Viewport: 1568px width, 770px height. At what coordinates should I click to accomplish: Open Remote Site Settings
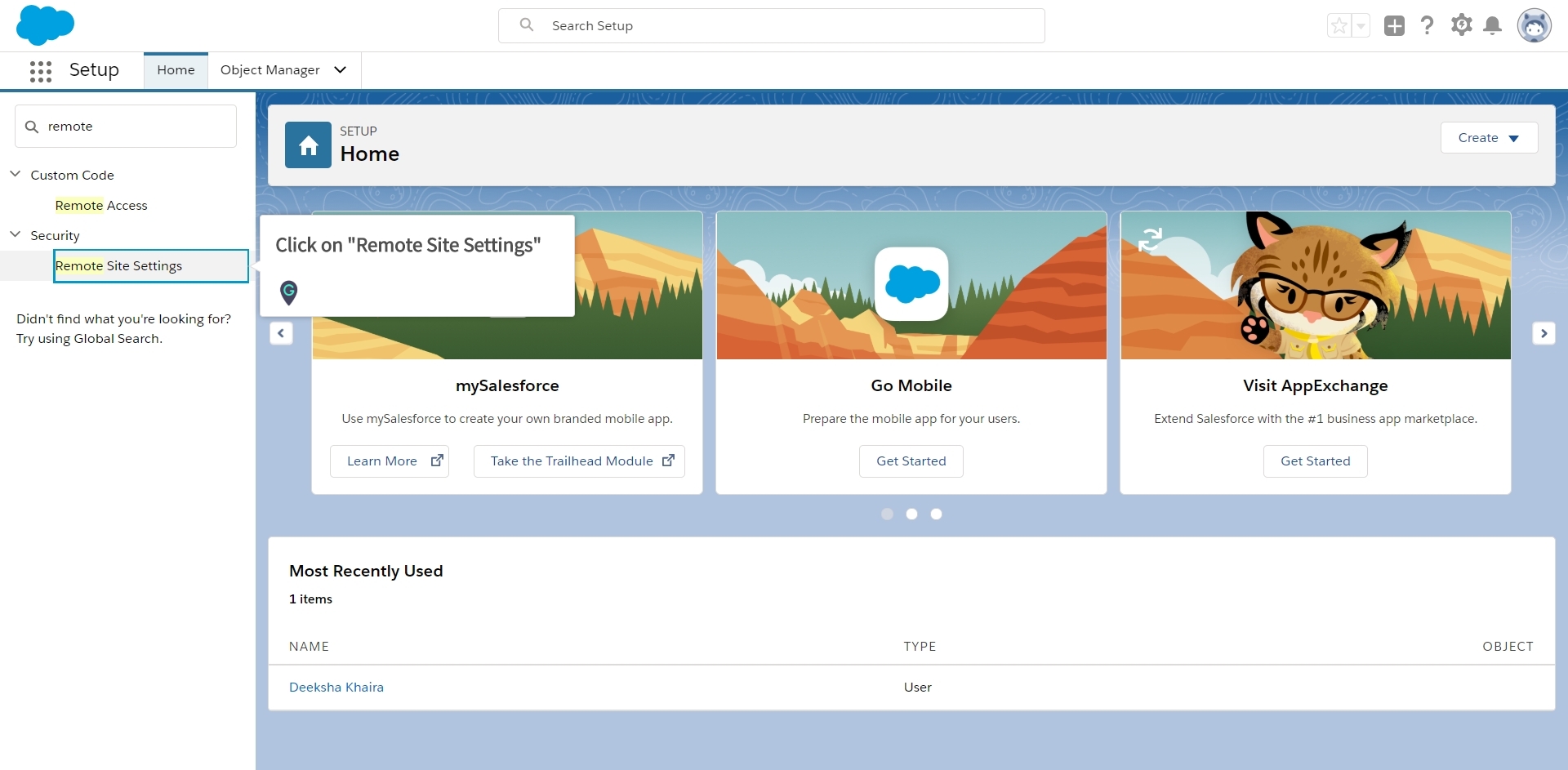coord(151,266)
